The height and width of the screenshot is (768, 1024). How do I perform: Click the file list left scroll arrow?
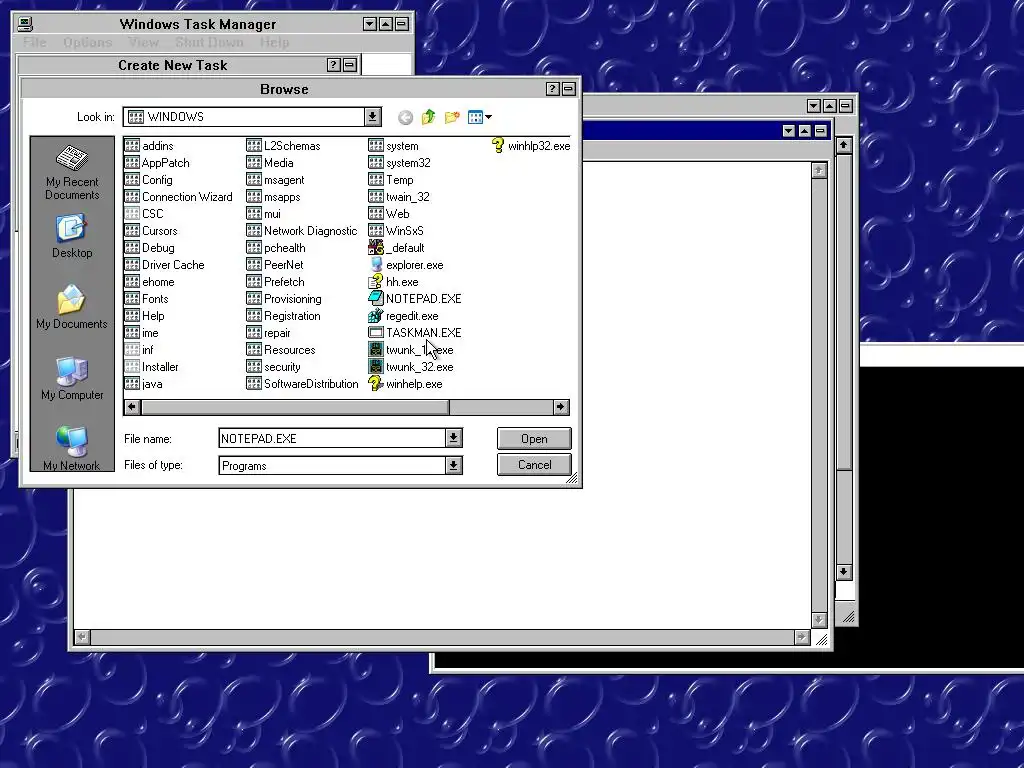click(132, 407)
